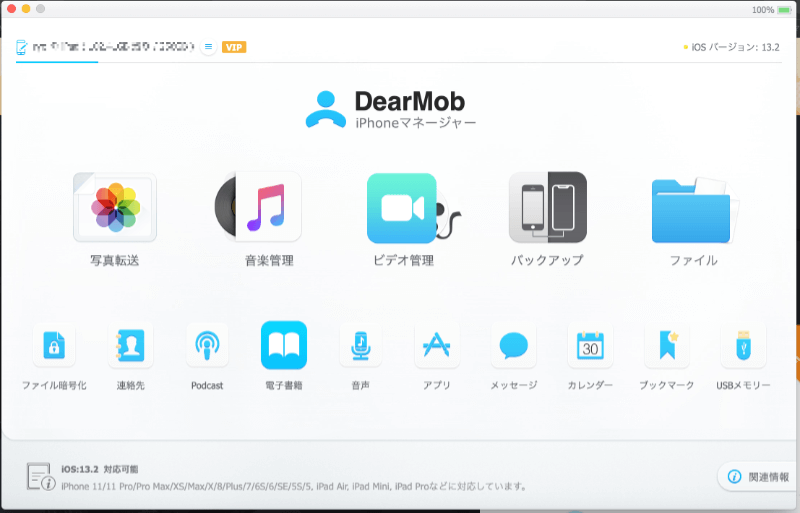Click the device edit icon beside device name
This screenshot has width=800, height=513.
[x=21, y=47]
